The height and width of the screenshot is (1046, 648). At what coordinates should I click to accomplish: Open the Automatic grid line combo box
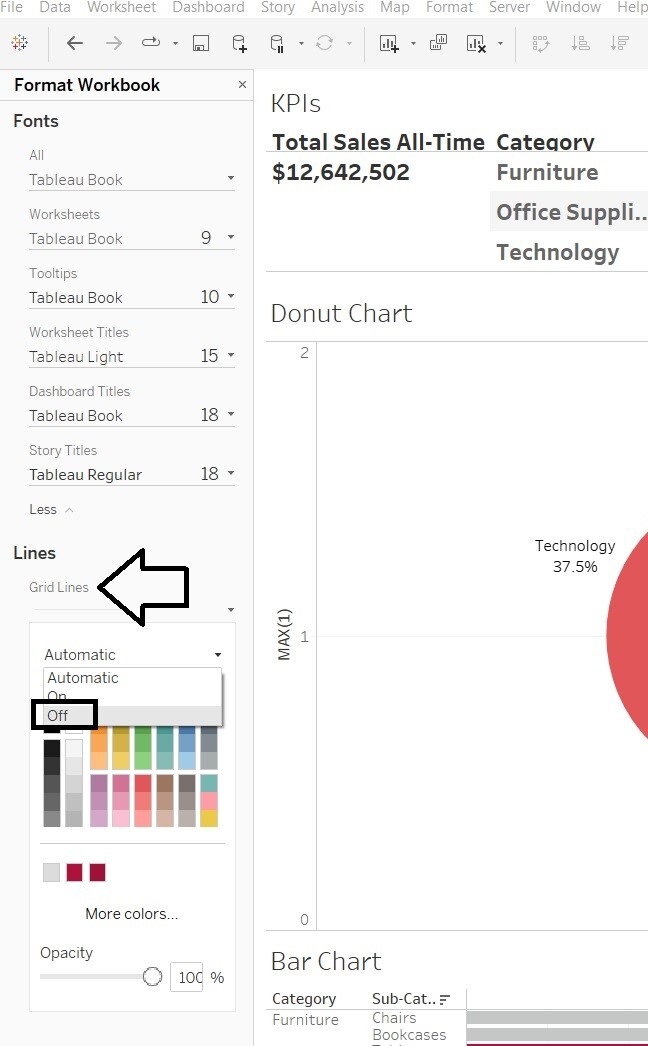(x=133, y=654)
